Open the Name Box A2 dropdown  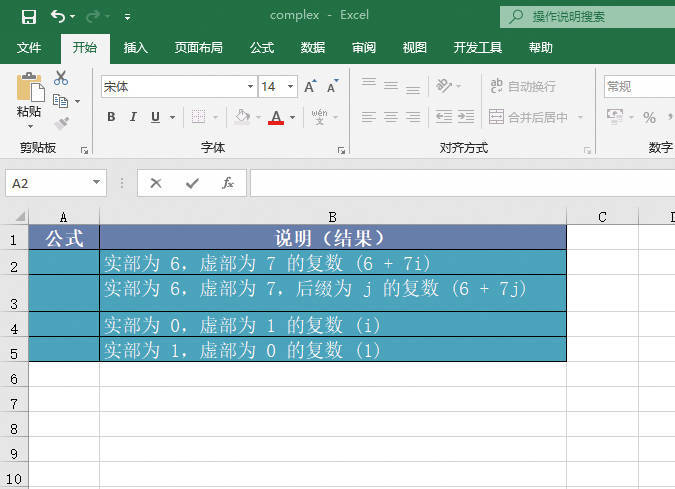click(x=97, y=183)
